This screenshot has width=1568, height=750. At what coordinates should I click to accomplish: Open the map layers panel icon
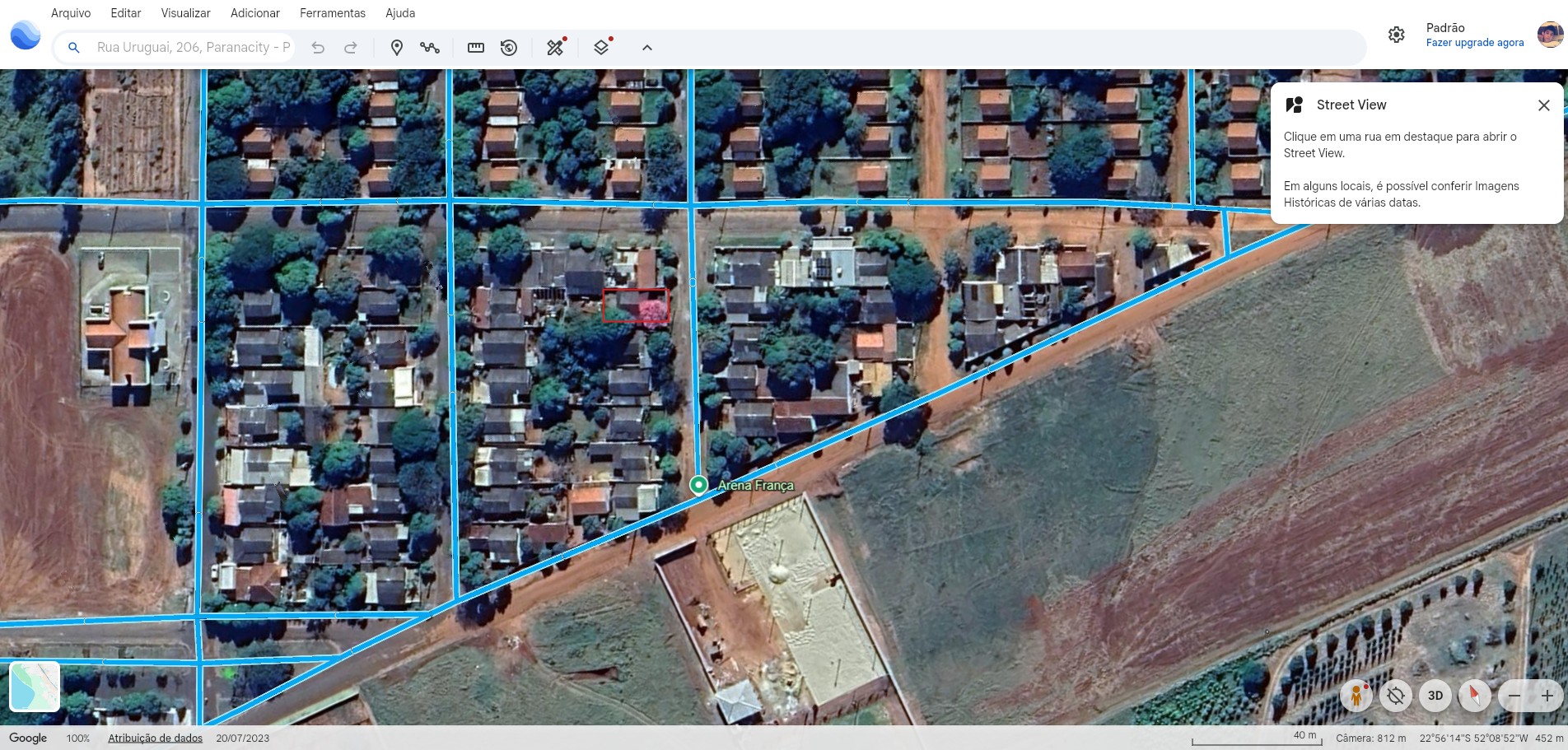[603, 47]
